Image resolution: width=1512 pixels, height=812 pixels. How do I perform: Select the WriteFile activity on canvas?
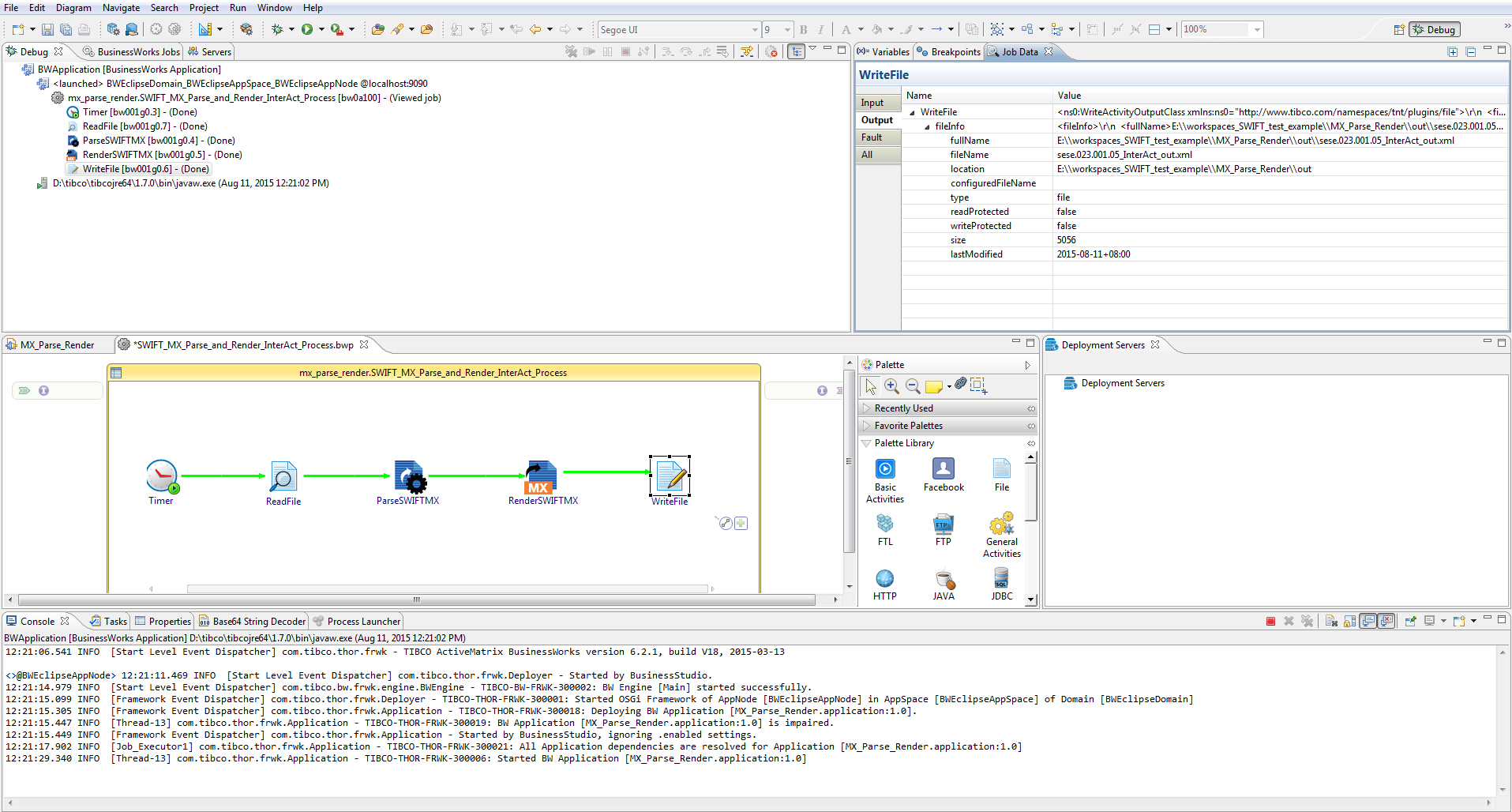tap(670, 481)
